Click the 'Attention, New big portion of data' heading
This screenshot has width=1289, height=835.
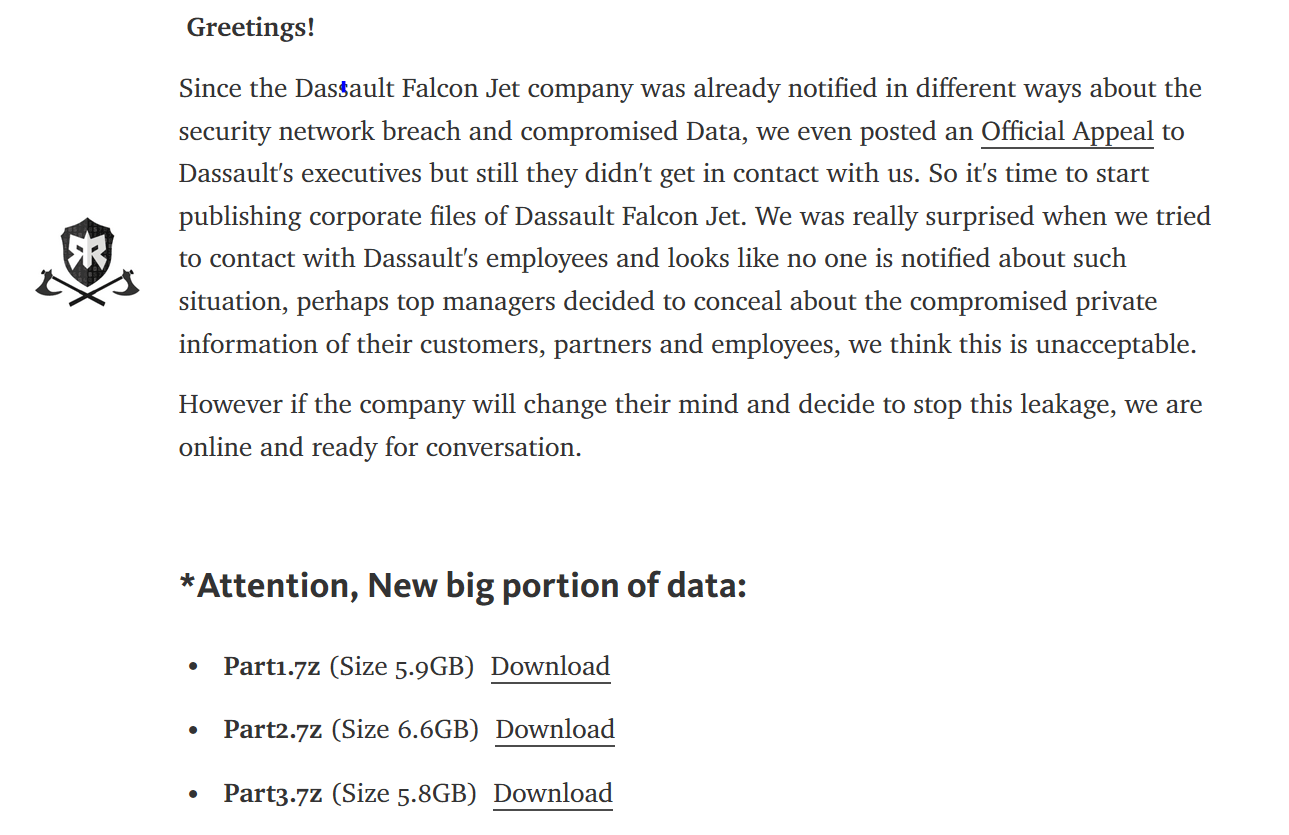pos(462,585)
